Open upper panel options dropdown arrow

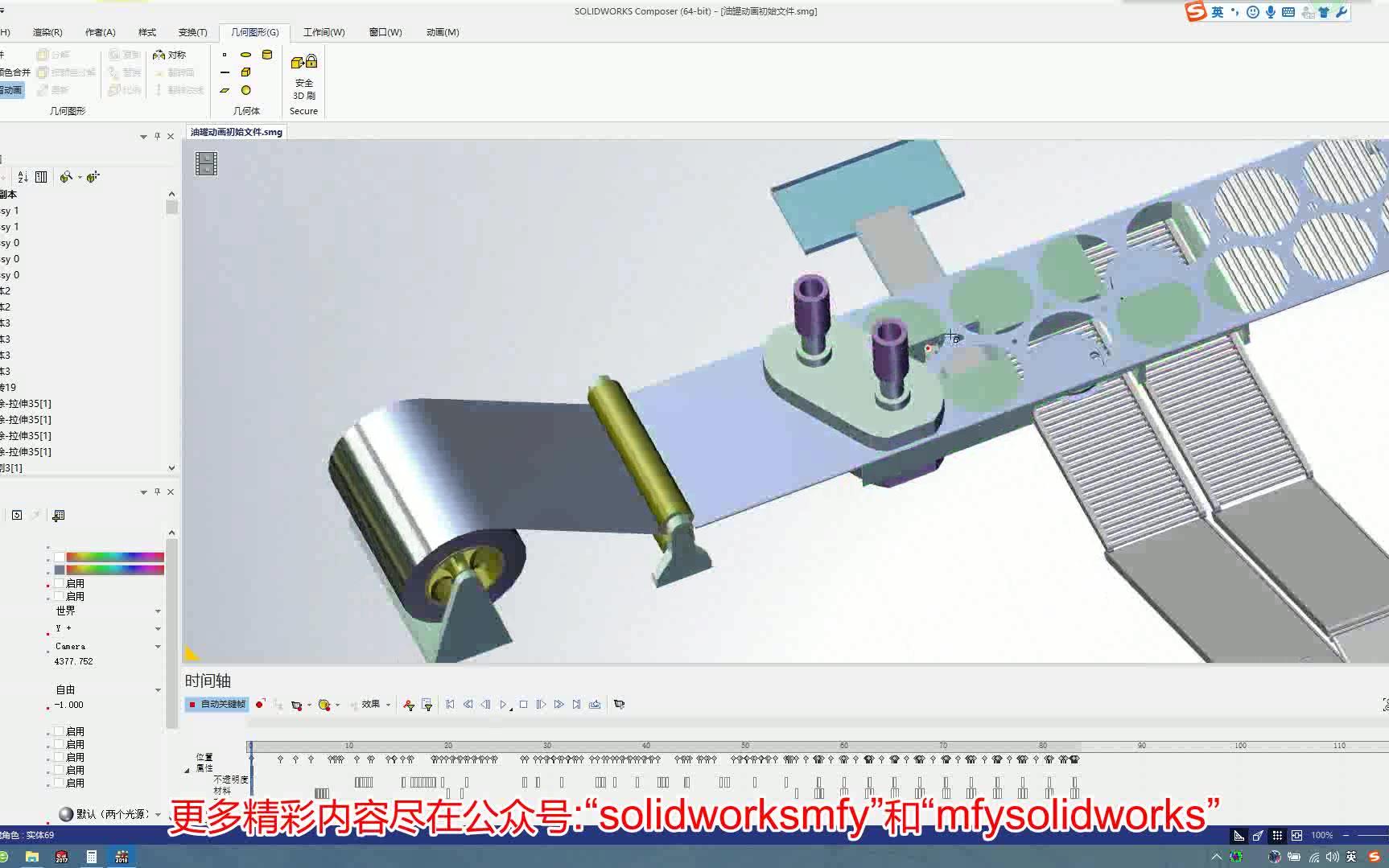tap(143, 137)
